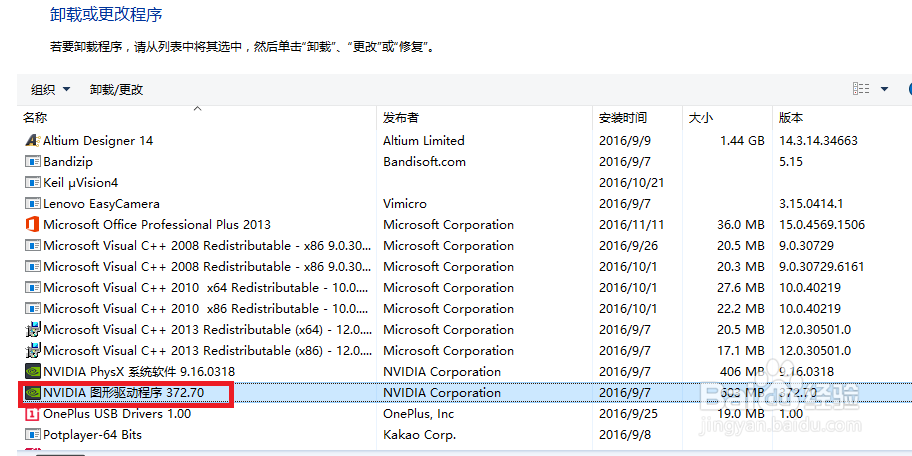Click publisher Altium Limited
The width and height of the screenshot is (912, 456).
423,141
